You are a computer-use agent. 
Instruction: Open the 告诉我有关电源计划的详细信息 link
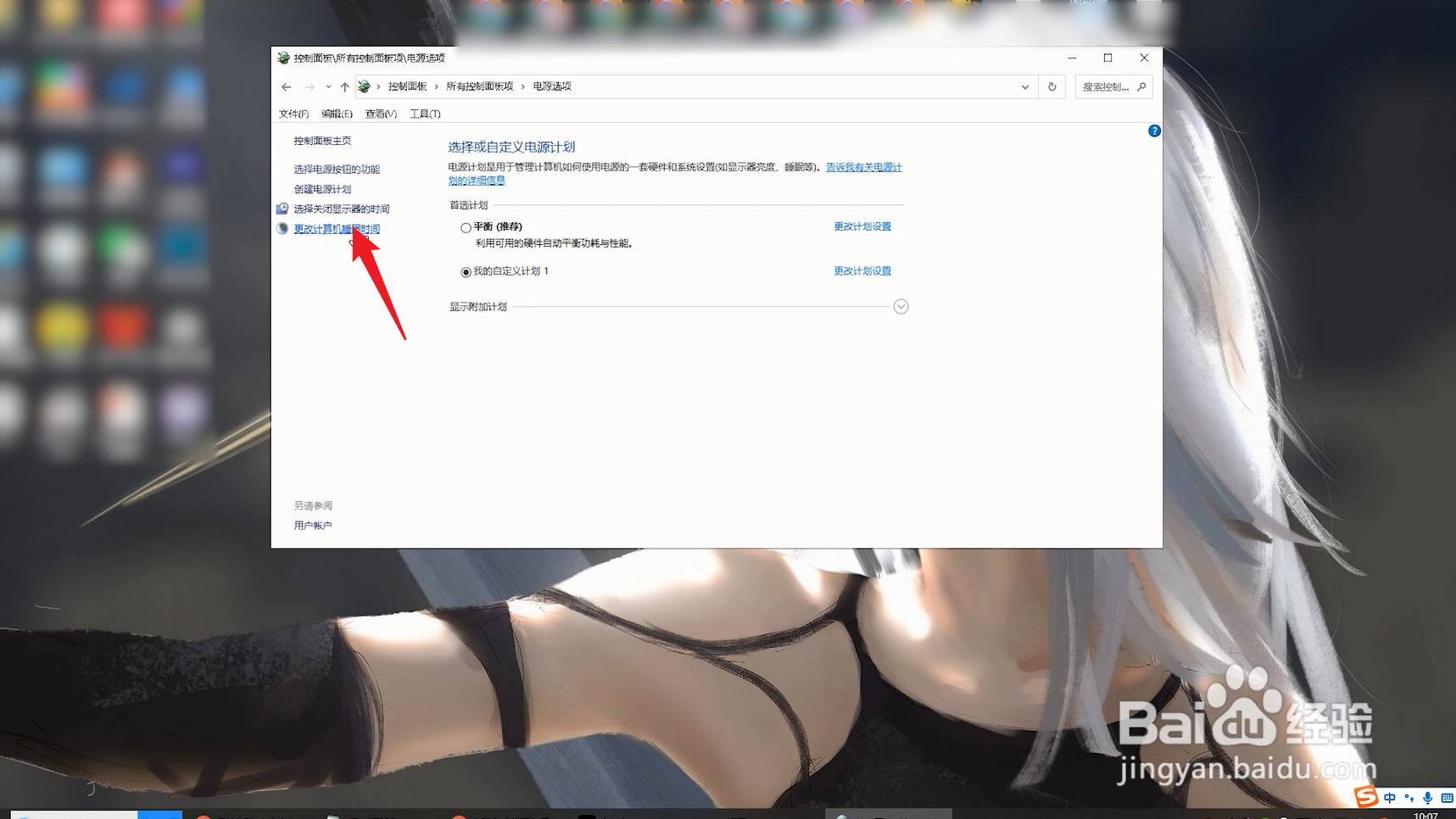click(x=863, y=168)
